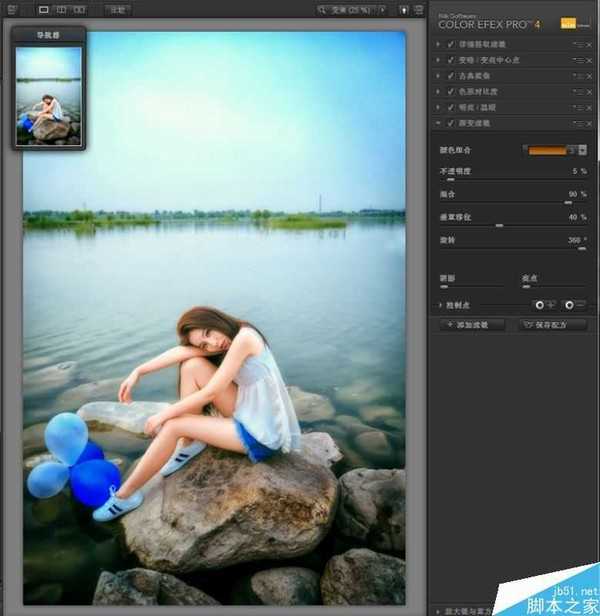Screen dimensions: 600x616
Task: Switch to split preview view icon
Action: coord(61,10)
